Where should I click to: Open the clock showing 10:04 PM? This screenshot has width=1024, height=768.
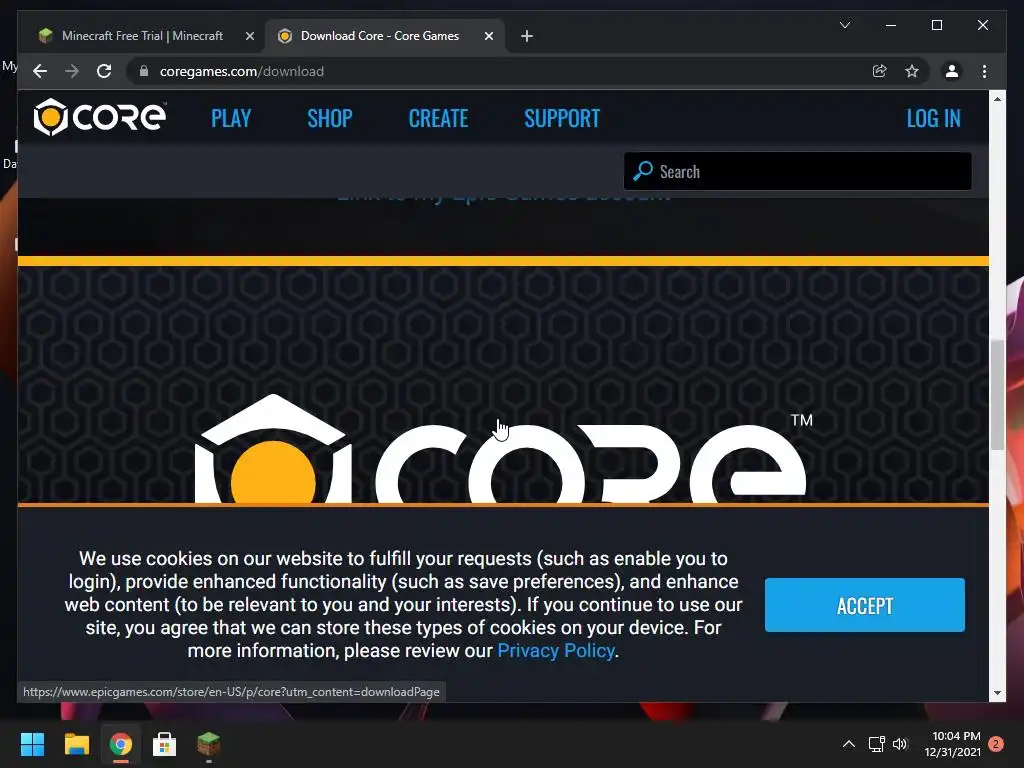(952, 744)
